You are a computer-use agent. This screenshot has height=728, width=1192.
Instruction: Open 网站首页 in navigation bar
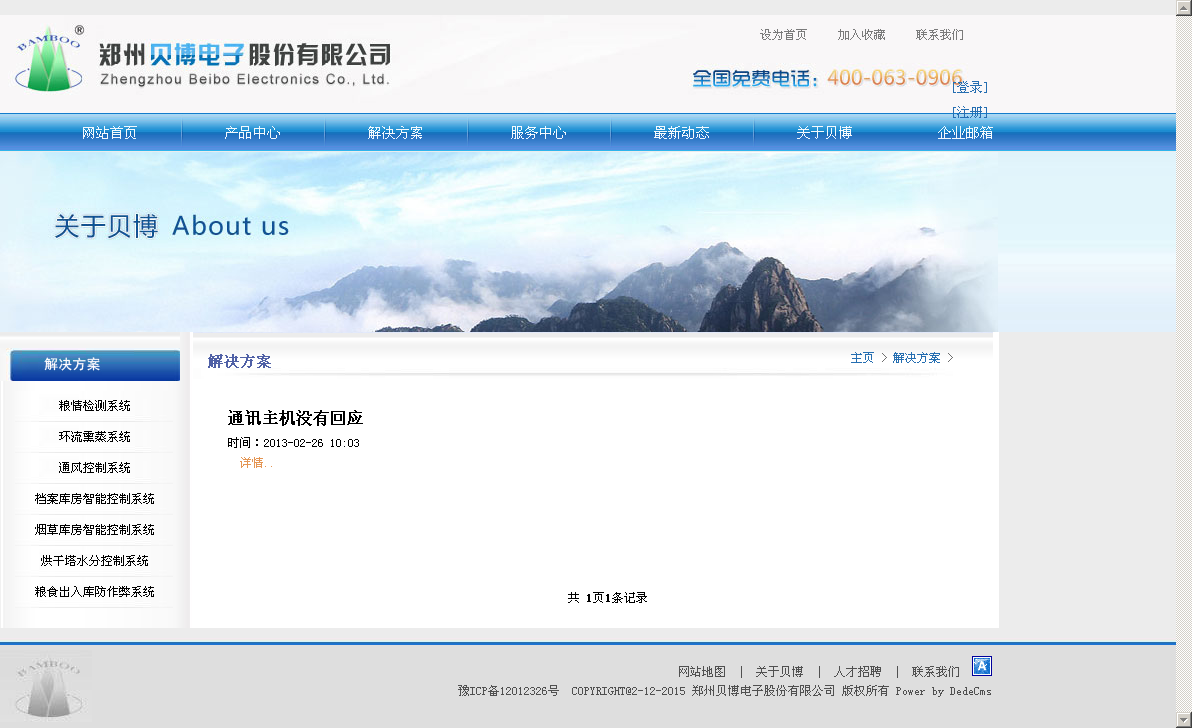[x=109, y=133]
